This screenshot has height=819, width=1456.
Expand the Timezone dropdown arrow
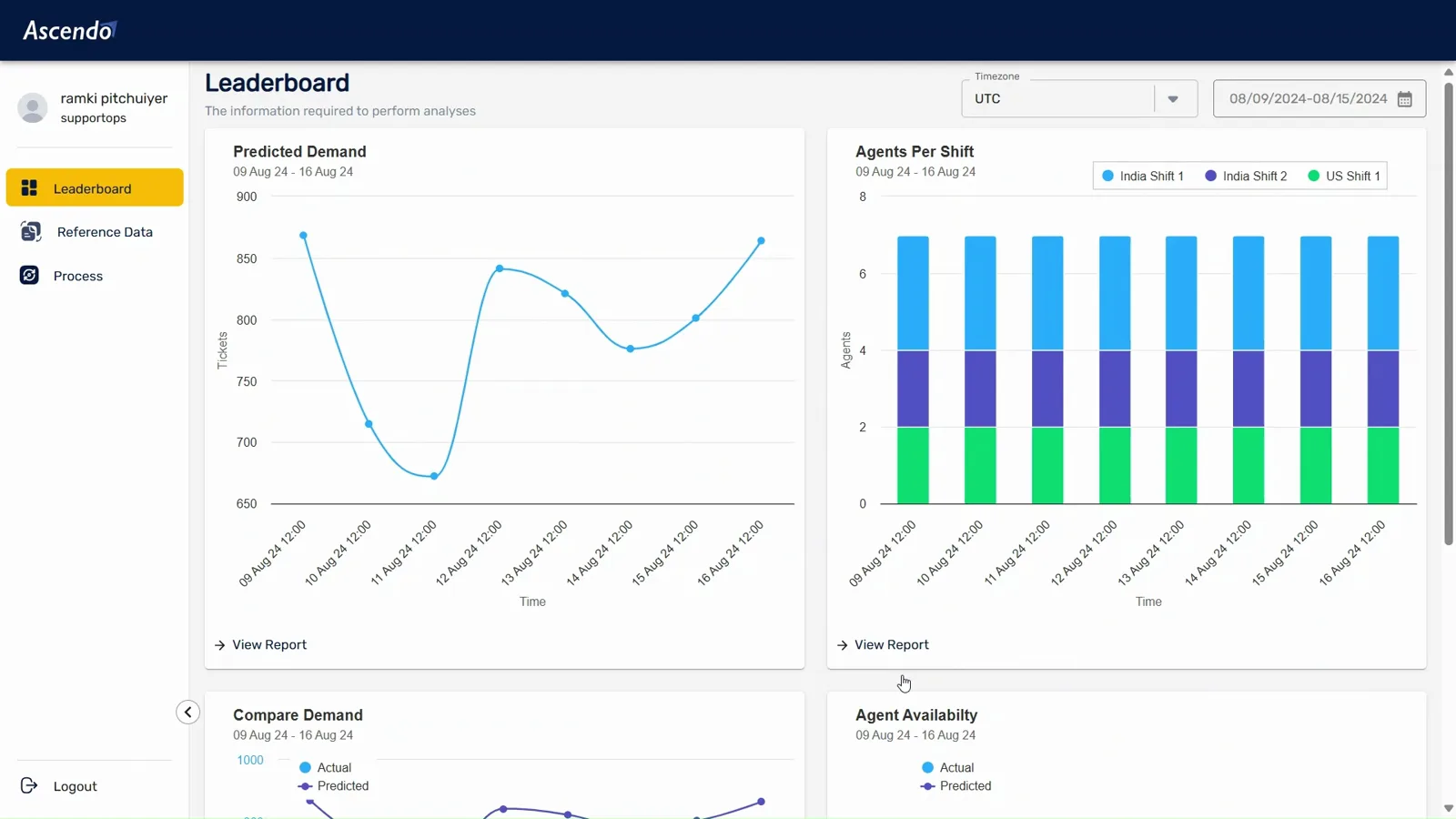pyautogui.click(x=1173, y=99)
